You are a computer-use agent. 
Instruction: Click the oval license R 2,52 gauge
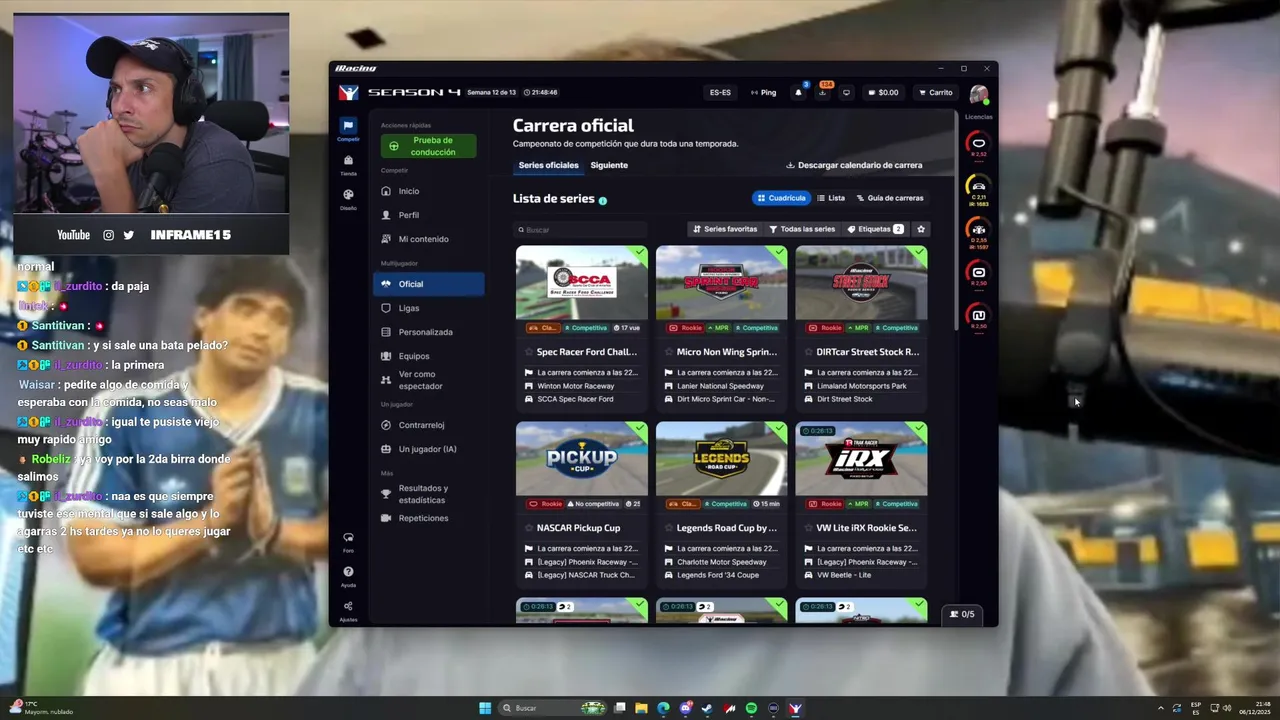tap(979, 144)
